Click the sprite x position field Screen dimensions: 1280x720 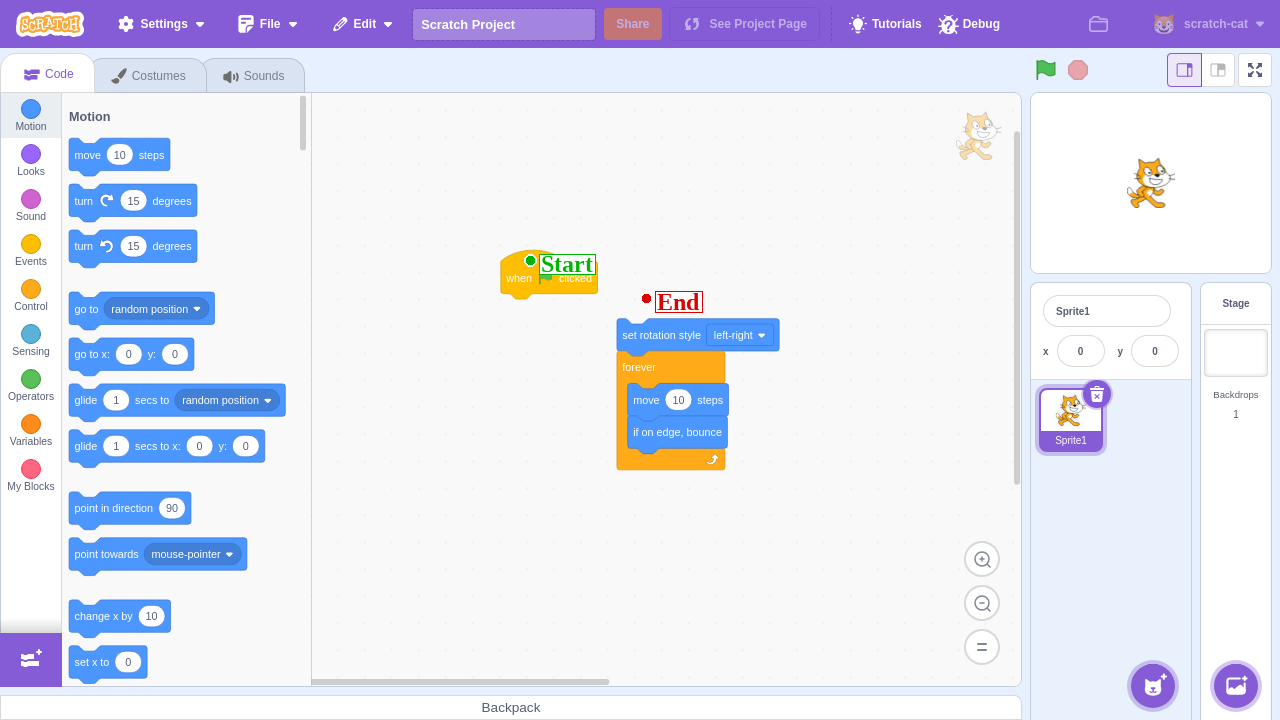pos(1081,351)
